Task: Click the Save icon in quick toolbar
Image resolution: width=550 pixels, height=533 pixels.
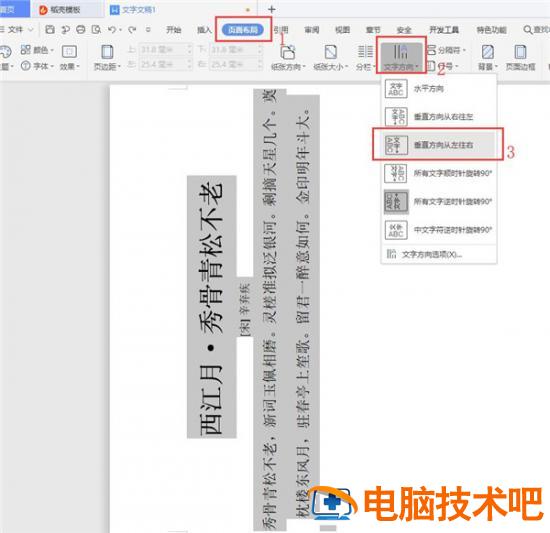Action: pos(50,29)
